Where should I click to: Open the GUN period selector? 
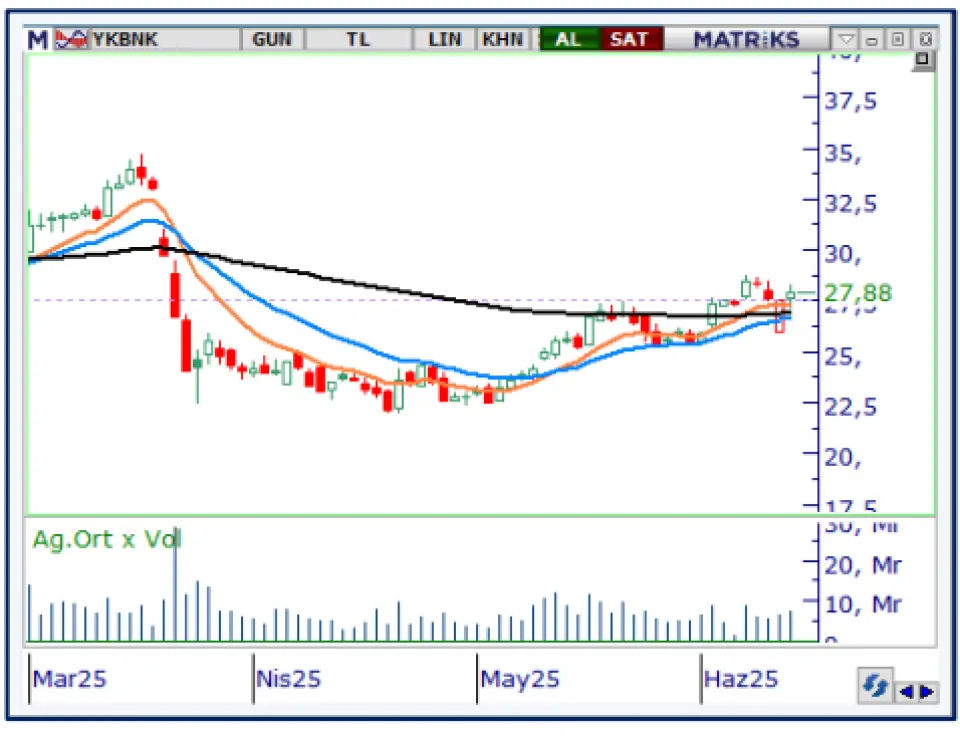pyautogui.click(x=272, y=40)
